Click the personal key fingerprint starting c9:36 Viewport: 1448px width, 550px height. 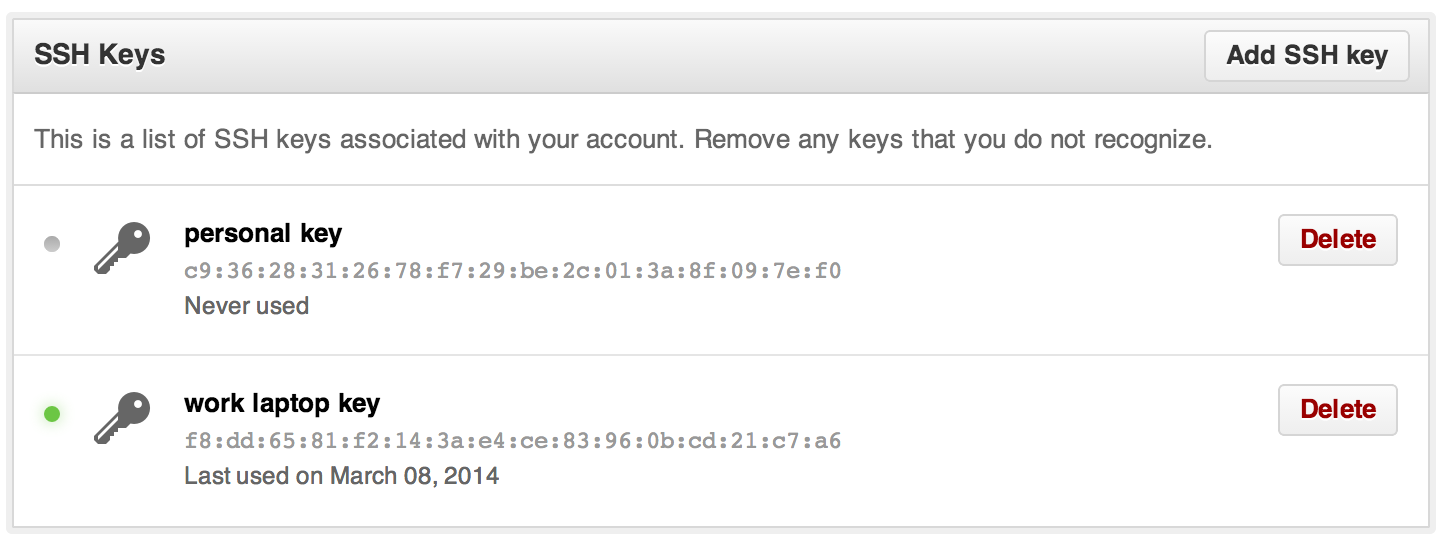(512, 270)
